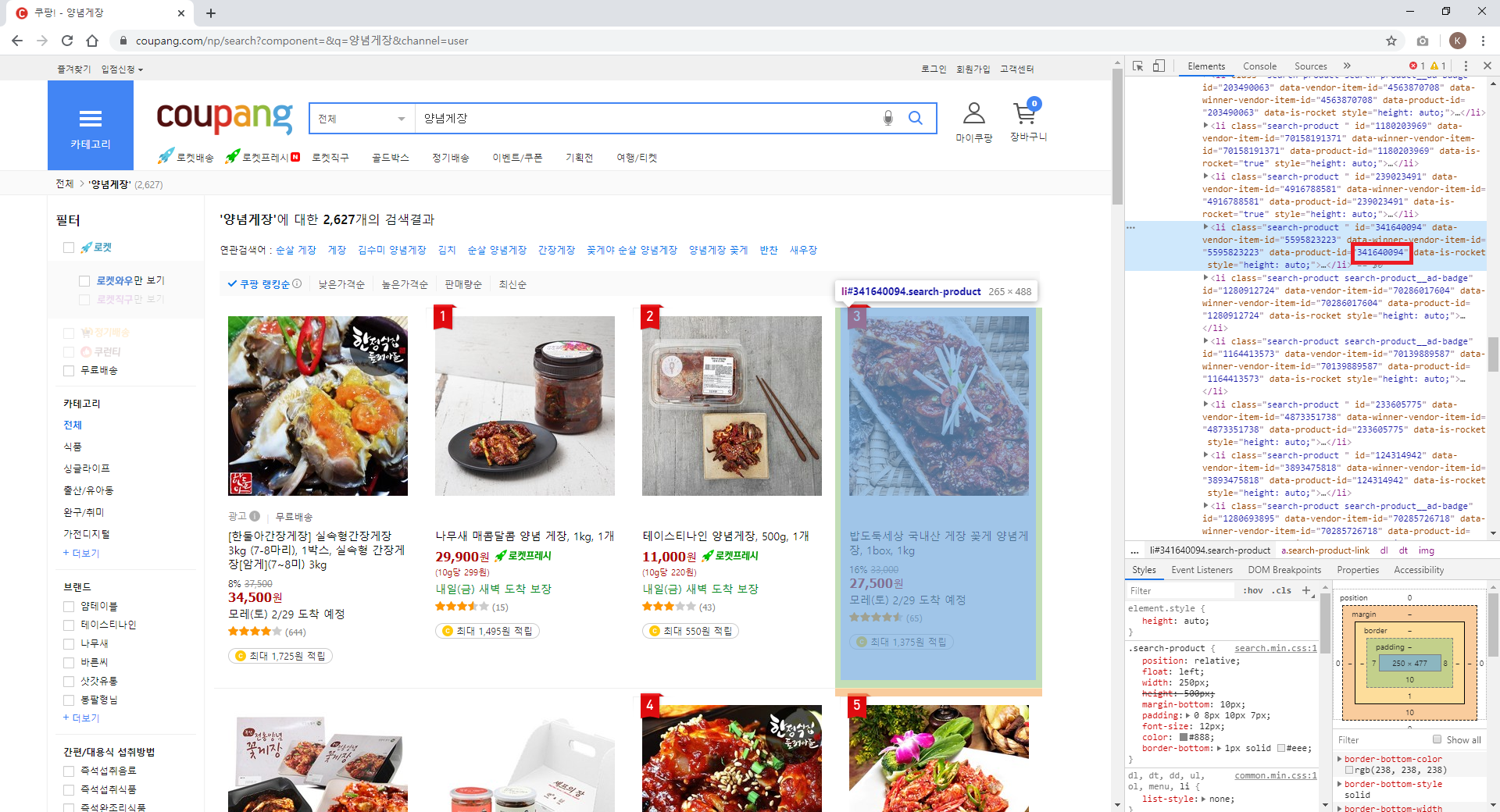This screenshot has height=812, width=1500.
Task: Open DevTools customize three-dot menu
Action: click(x=1466, y=66)
